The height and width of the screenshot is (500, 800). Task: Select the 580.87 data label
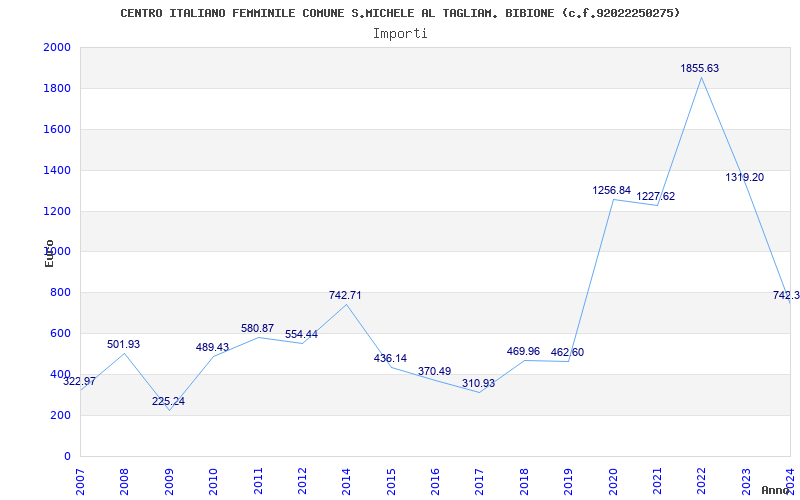257,328
